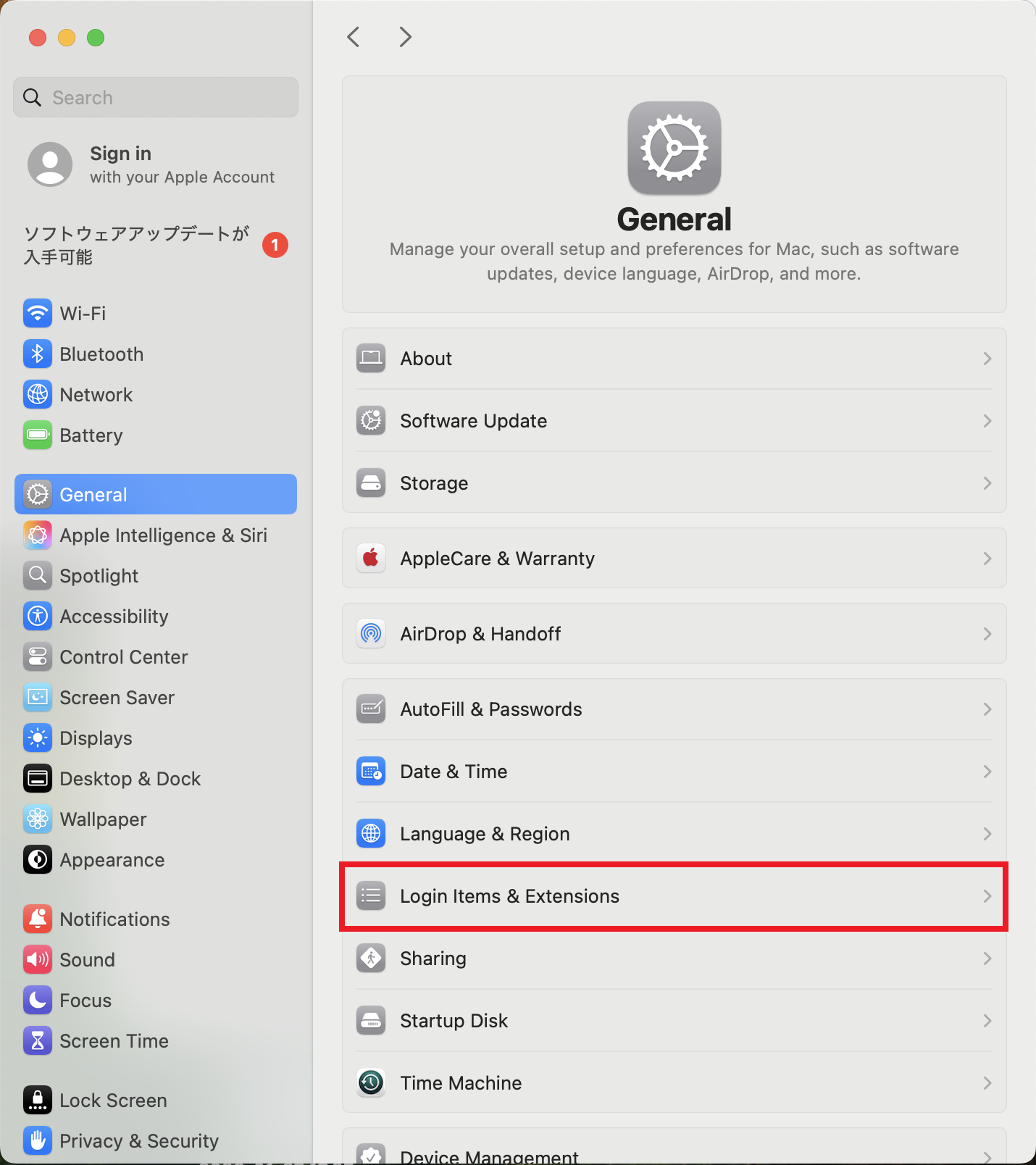
Task: Open the AppleCare & Warranty apple icon
Action: pyautogui.click(x=371, y=558)
